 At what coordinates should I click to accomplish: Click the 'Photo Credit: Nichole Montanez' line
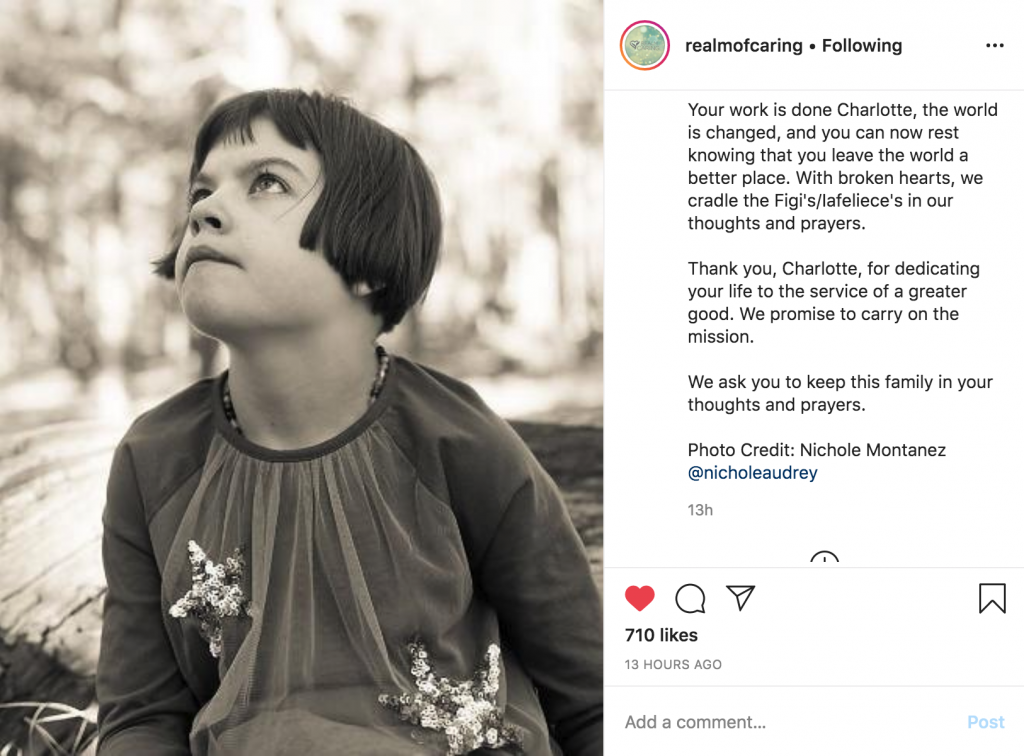click(x=817, y=450)
